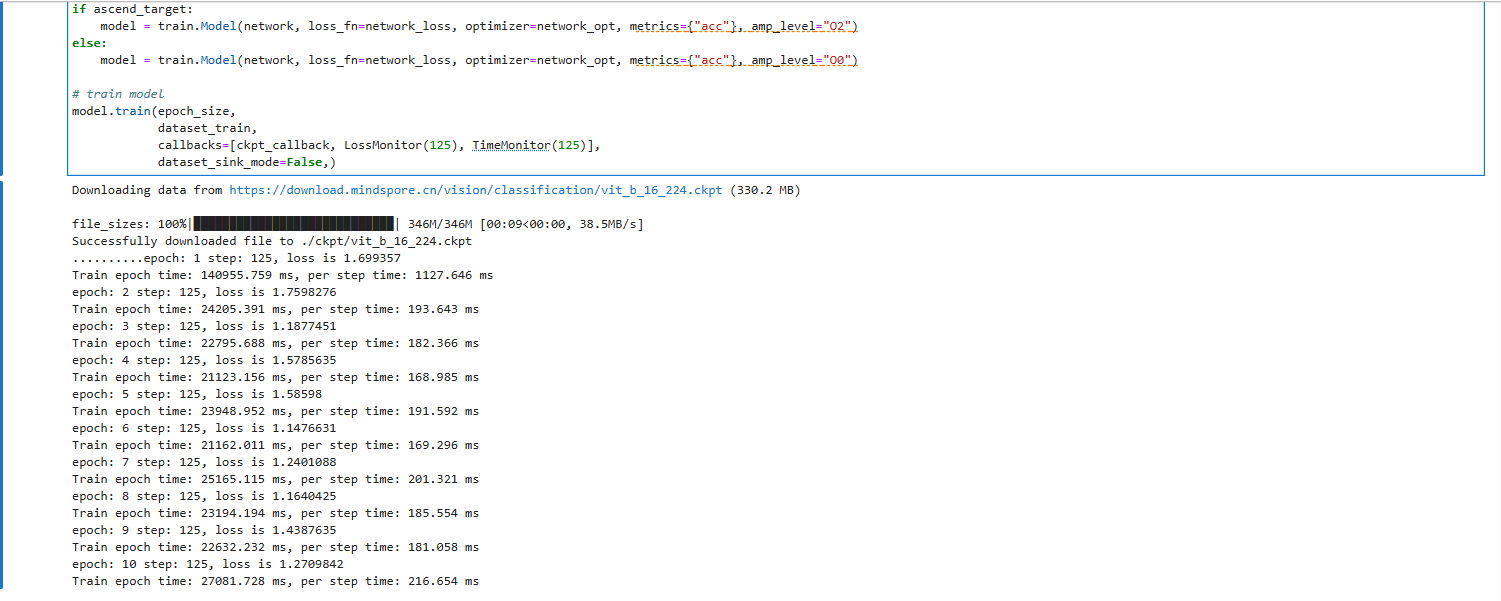Click 'Train epoch time: 21162.011 ms' line
1501x601 pixels.
[x=275, y=445]
